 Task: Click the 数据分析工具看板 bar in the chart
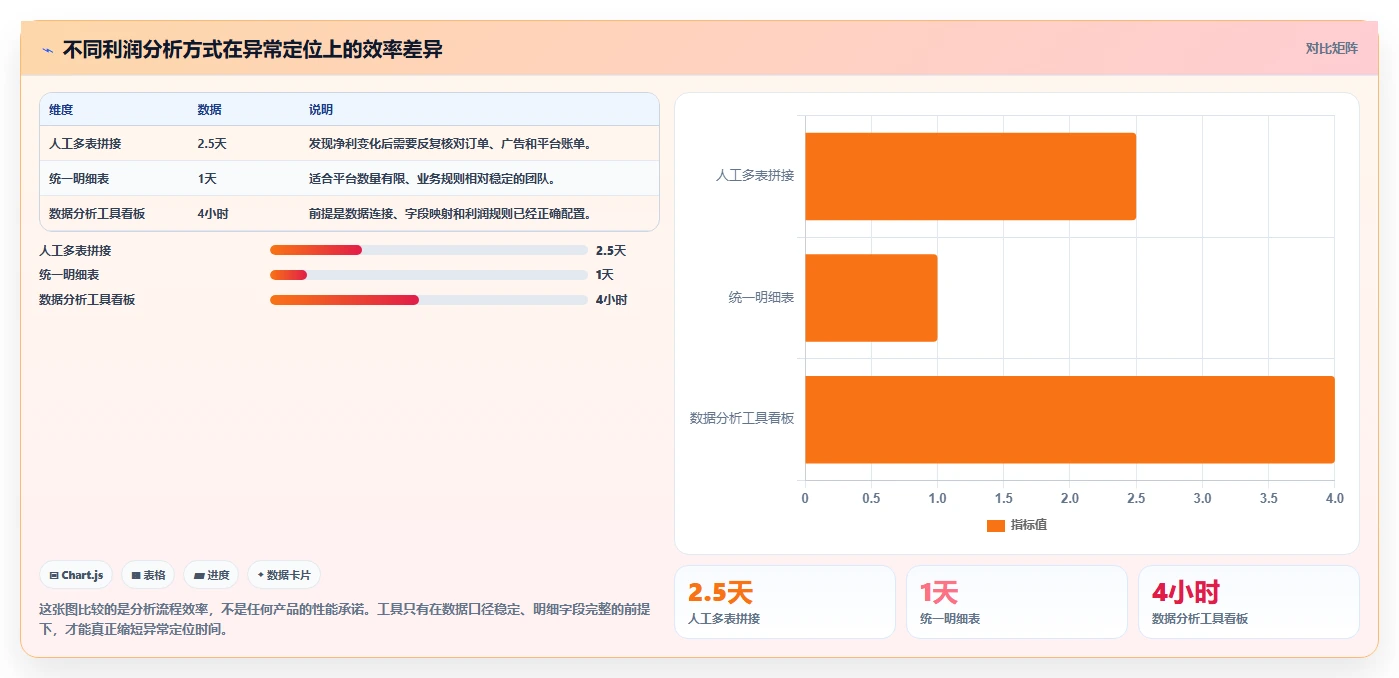tap(1070, 419)
